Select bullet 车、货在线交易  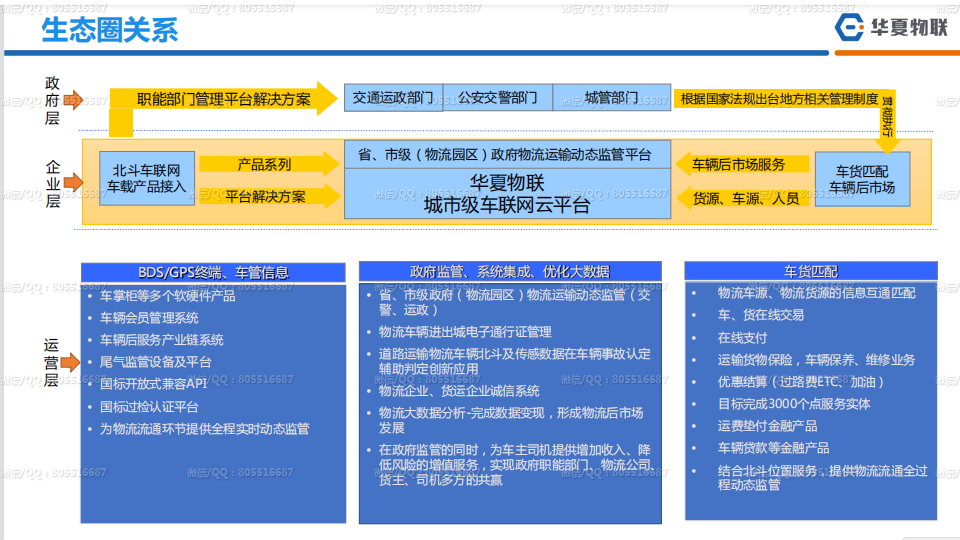point(760,315)
